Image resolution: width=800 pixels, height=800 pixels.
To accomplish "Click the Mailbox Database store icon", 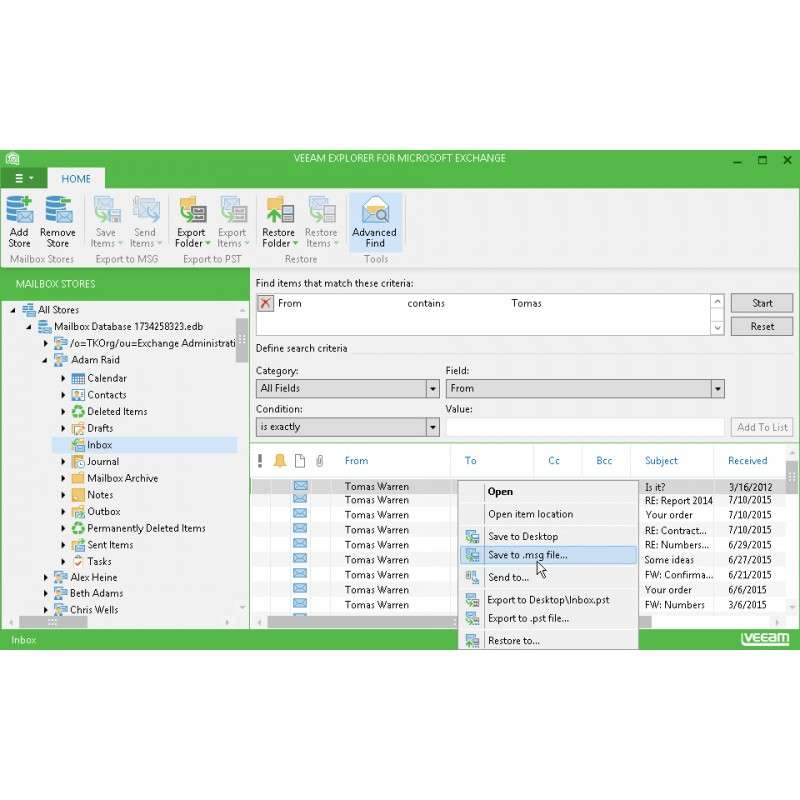I will click(x=45, y=327).
